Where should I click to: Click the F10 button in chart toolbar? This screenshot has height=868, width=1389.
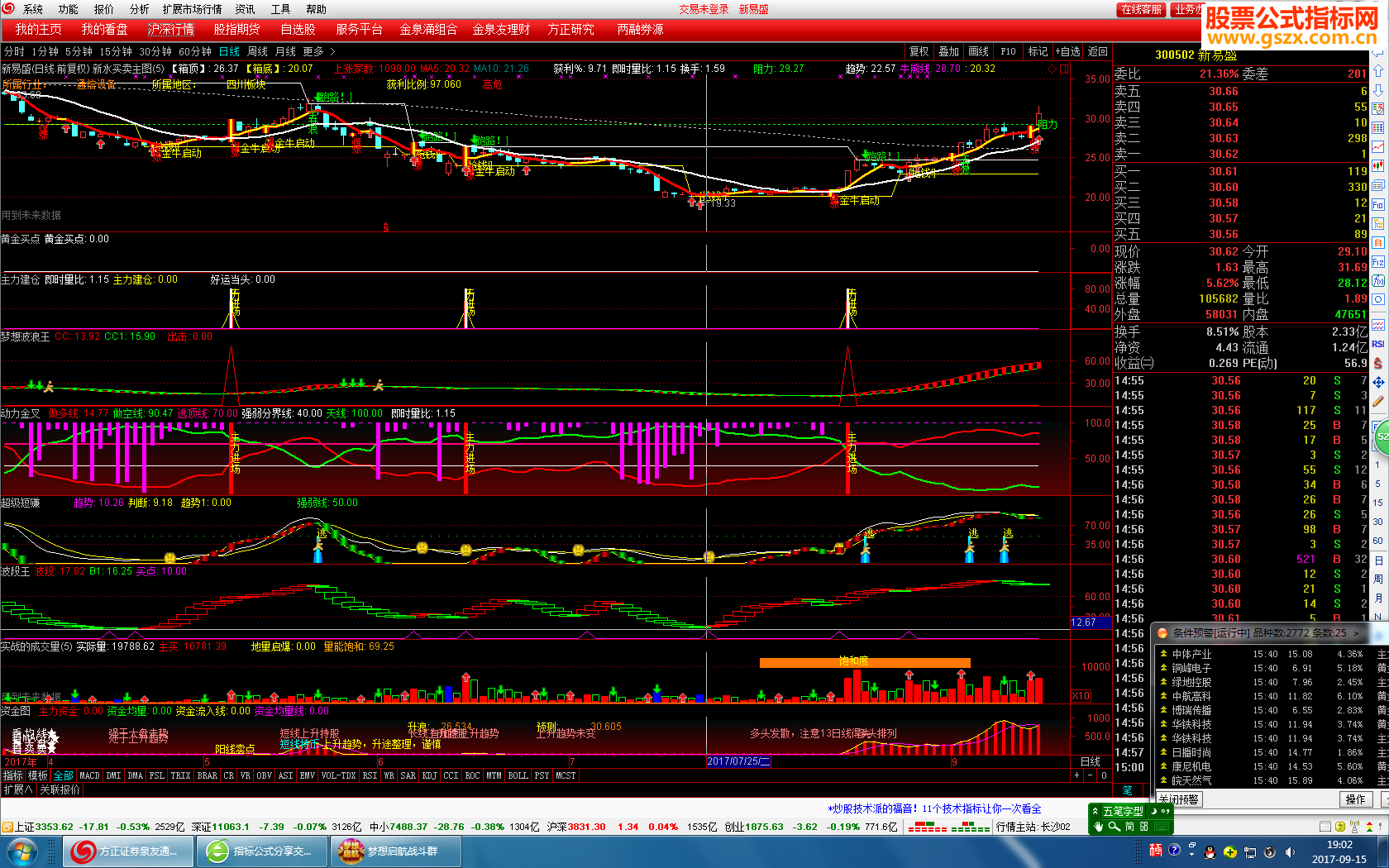click(1008, 51)
